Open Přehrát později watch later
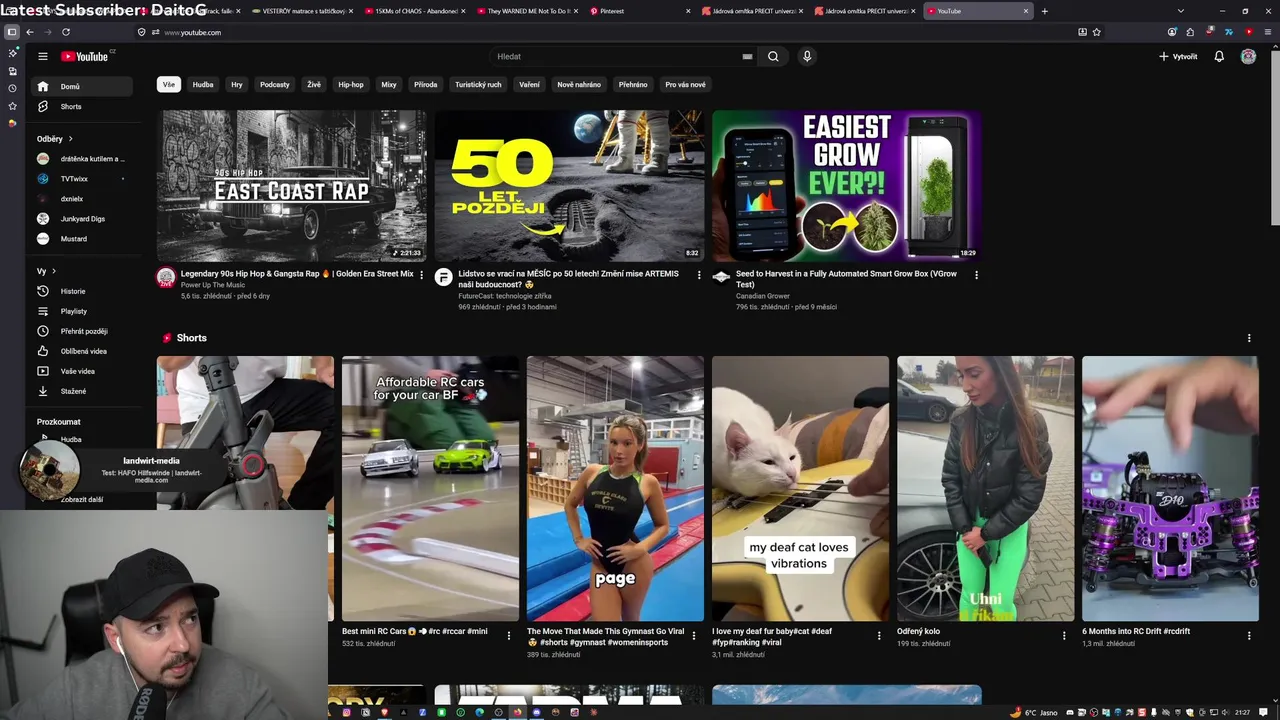Image resolution: width=1280 pixels, height=720 pixels. coord(84,331)
